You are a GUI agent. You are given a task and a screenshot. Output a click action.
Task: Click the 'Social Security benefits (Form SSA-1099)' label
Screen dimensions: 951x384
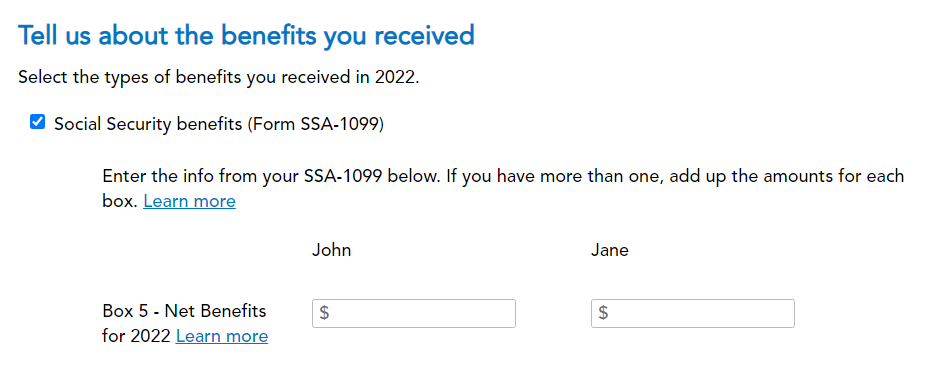[219, 124]
